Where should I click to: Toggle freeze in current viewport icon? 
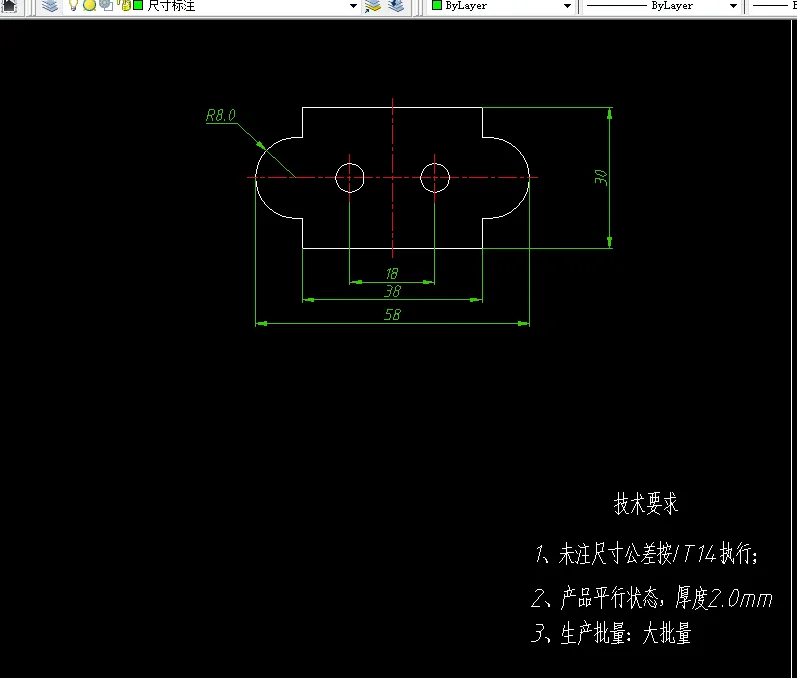coord(106,5)
